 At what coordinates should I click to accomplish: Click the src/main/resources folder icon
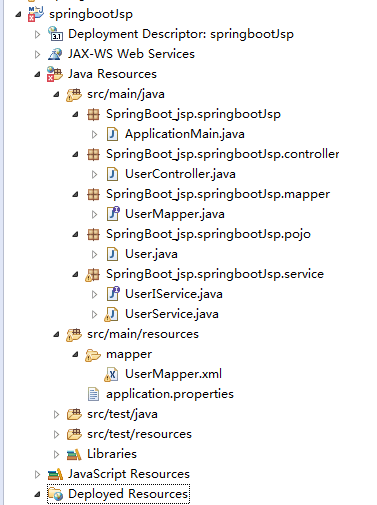74,334
